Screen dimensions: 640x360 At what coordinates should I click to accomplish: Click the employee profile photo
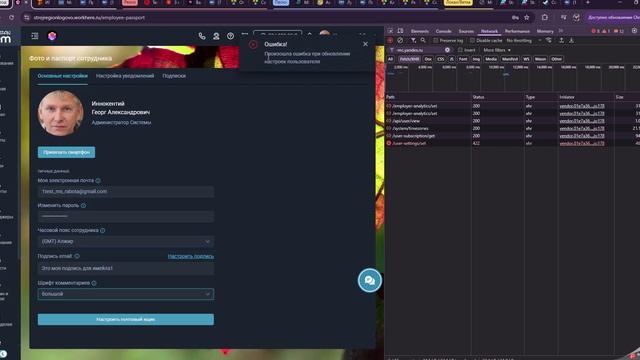(x=60, y=113)
